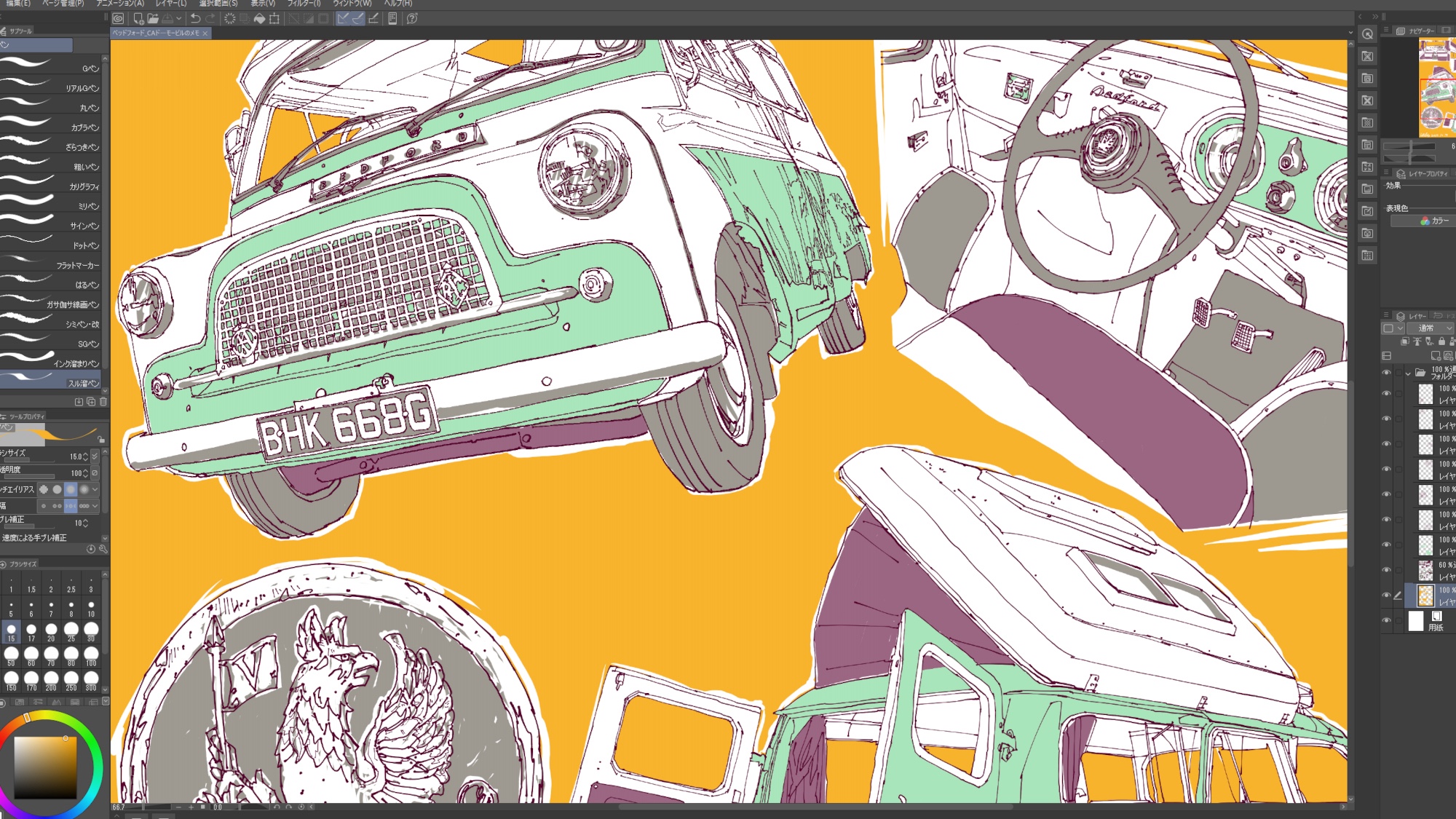Hide the 60% opacity layer
Image resolution: width=1456 pixels, height=819 pixels.
click(x=1386, y=570)
